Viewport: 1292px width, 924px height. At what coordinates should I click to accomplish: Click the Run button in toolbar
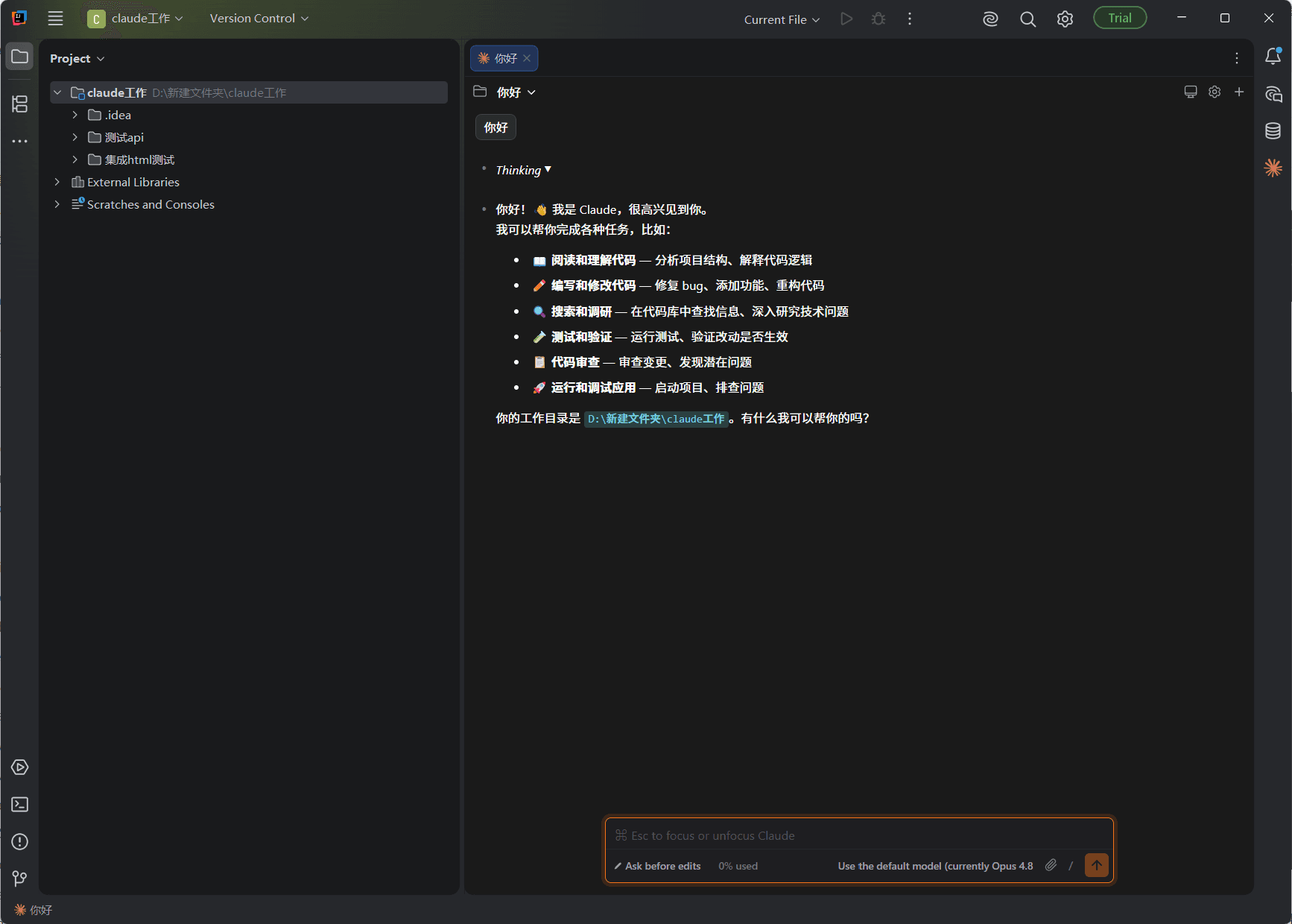point(846,19)
